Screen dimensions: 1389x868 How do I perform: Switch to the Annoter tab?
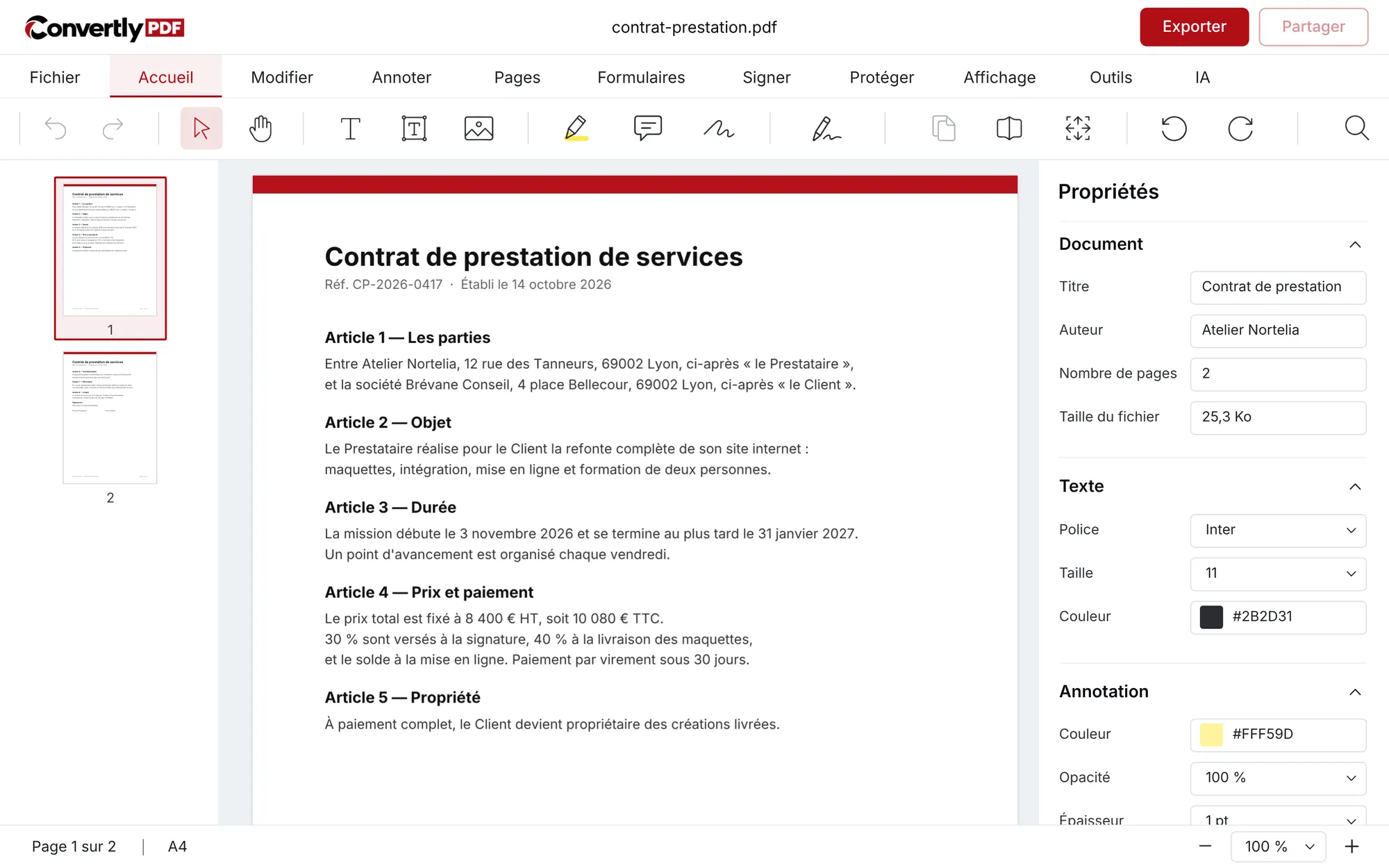tap(401, 77)
